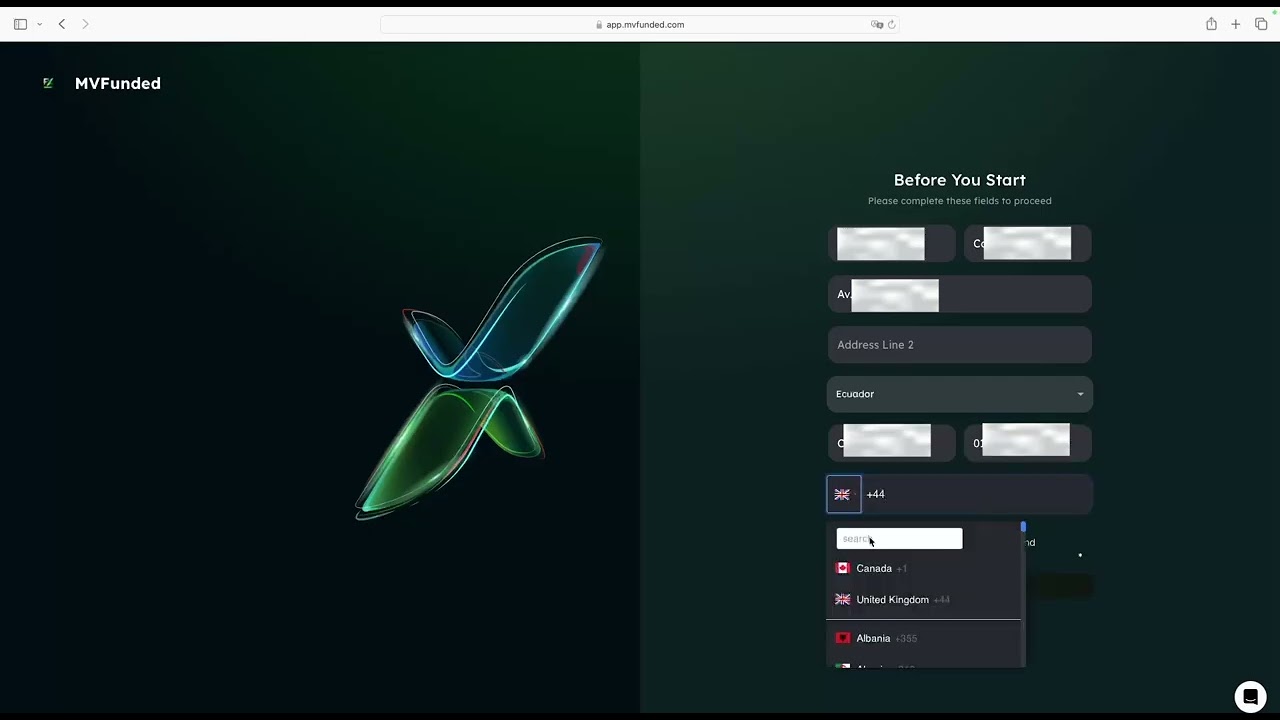Click the "Before You Start" heading

click(x=960, y=180)
